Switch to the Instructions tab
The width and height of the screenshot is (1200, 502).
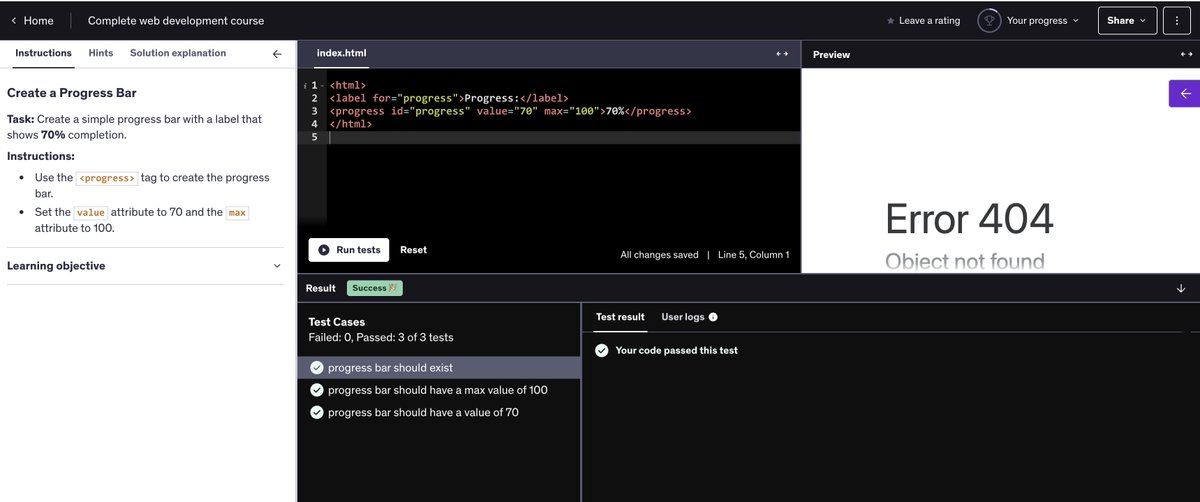point(43,53)
